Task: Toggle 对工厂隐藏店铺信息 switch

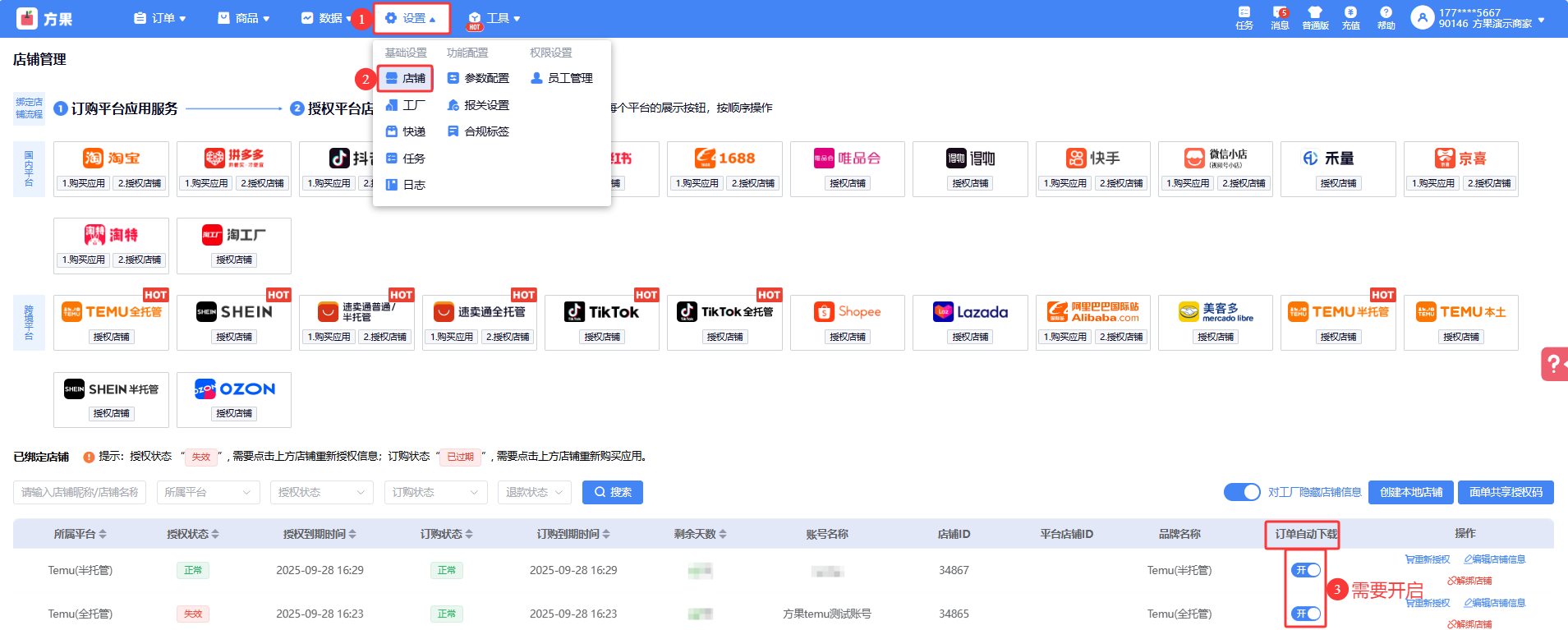Action: pyautogui.click(x=1241, y=492)
